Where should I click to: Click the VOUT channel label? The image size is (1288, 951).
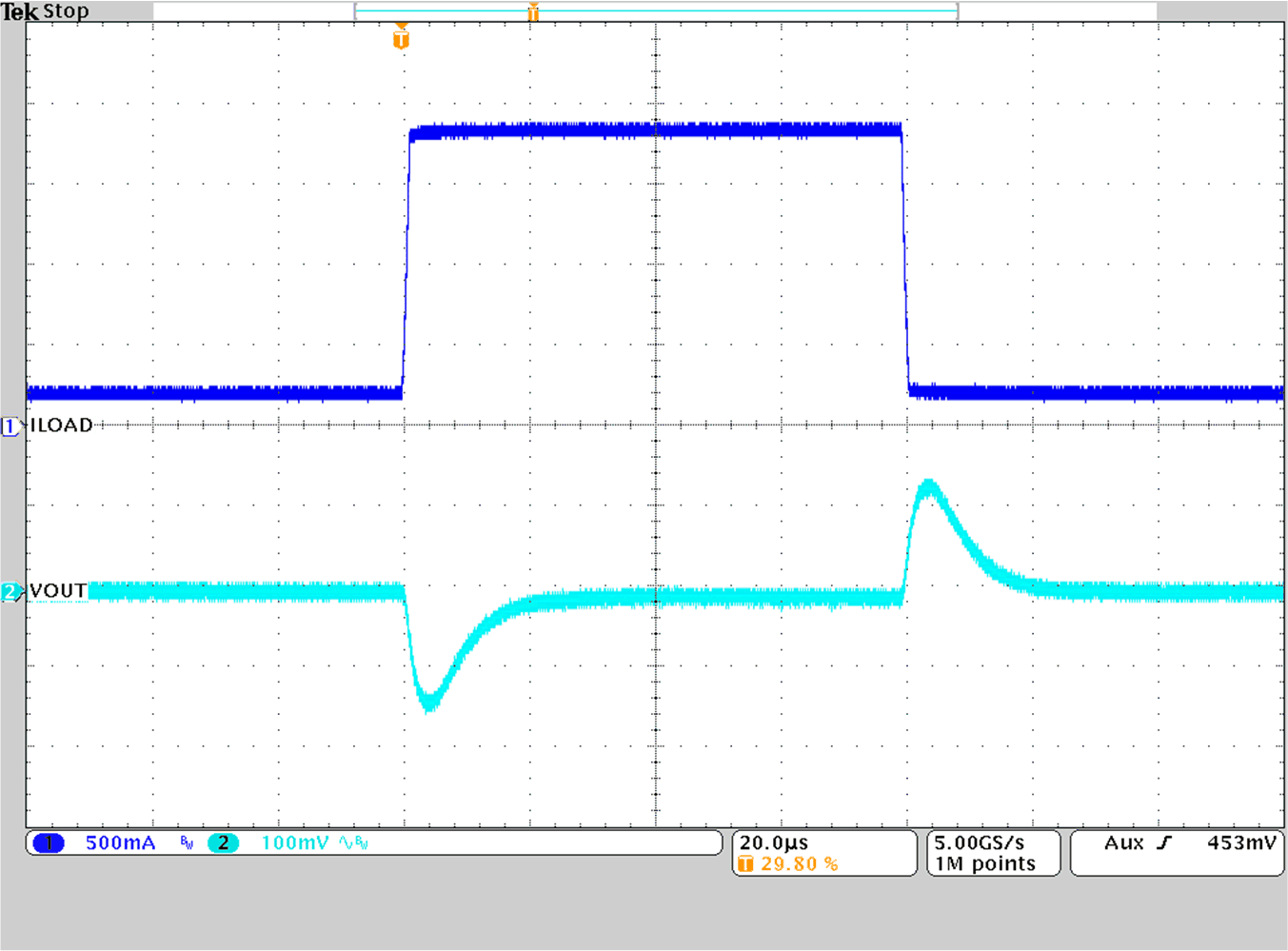(57, 590)
